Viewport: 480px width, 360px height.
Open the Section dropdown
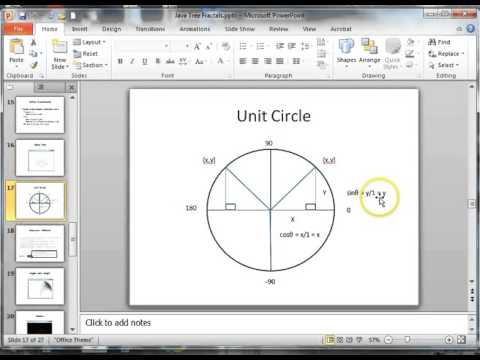point(90,65)
